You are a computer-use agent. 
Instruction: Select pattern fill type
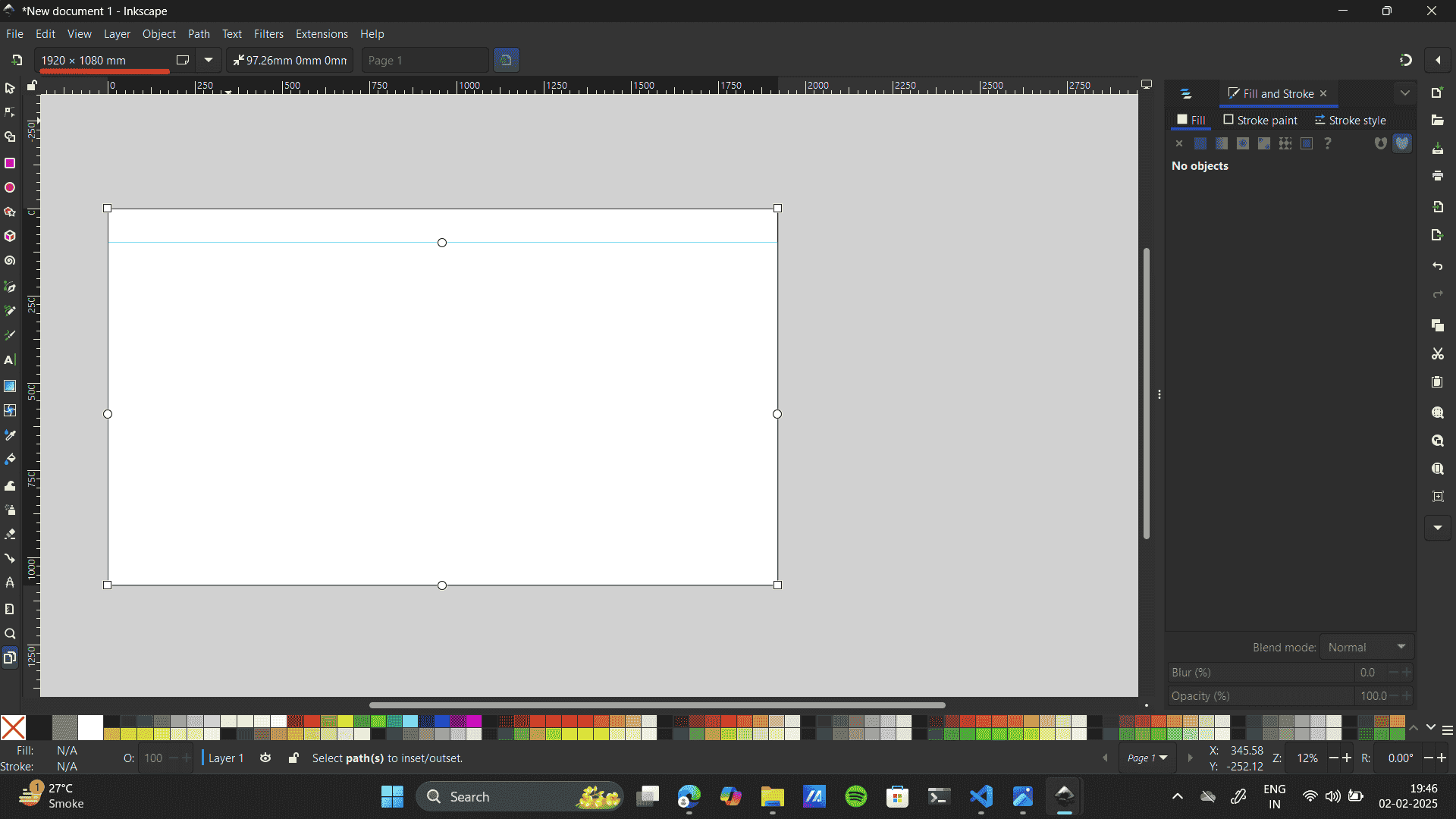pos(1285,143)
